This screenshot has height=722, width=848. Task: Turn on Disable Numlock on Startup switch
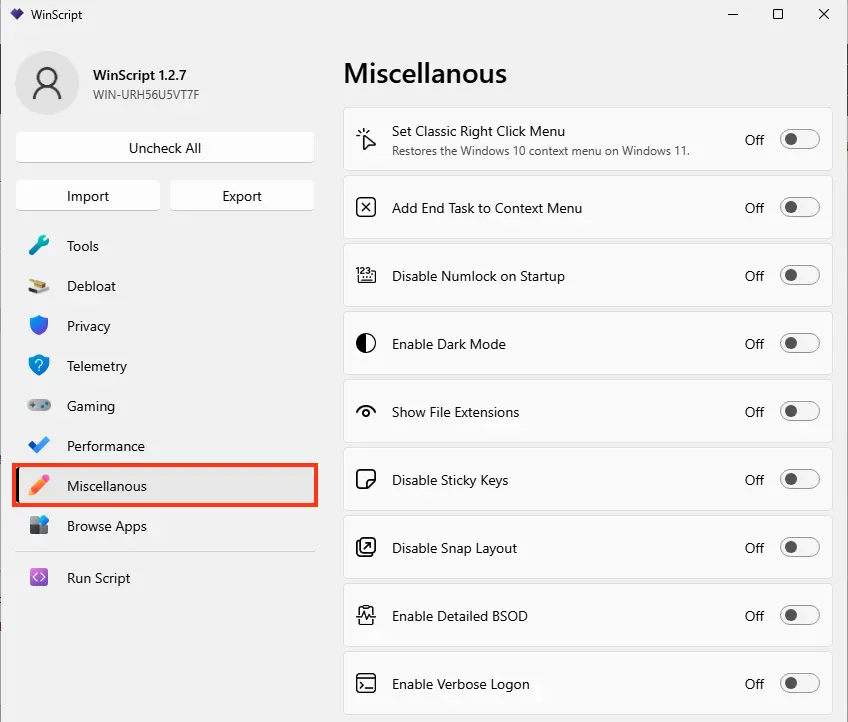coord(799,276)
